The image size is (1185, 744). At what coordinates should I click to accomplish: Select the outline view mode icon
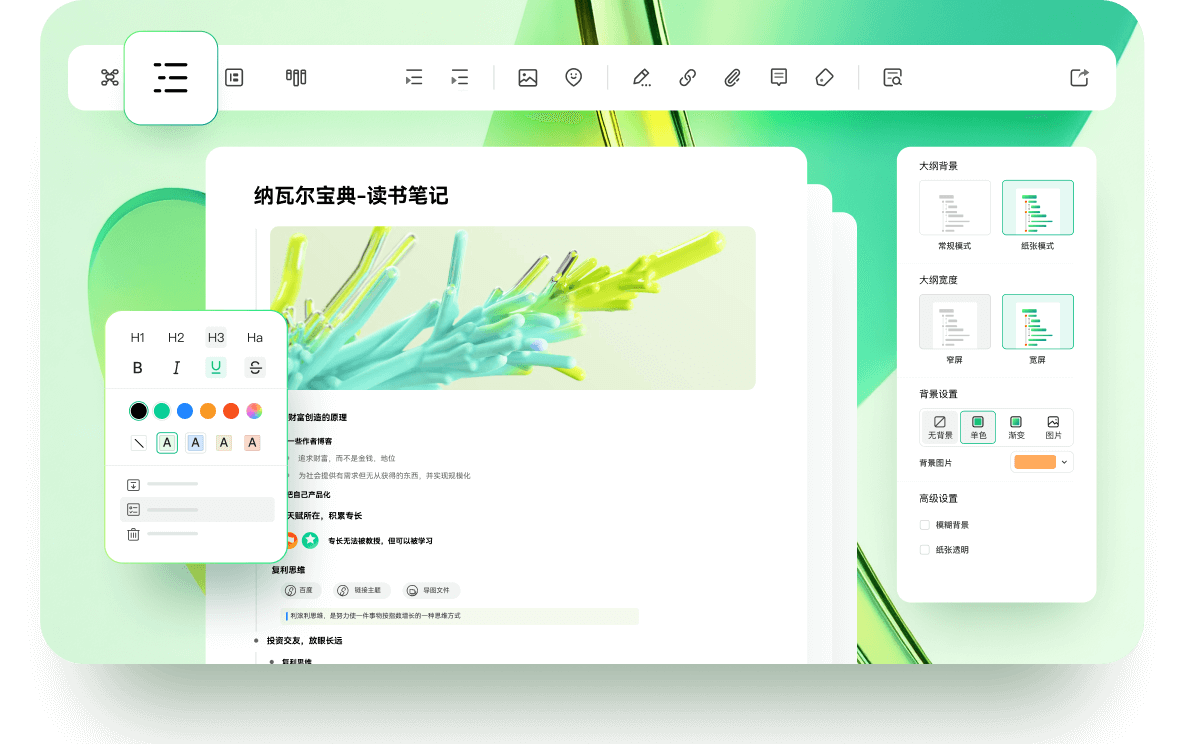point(171,78)
